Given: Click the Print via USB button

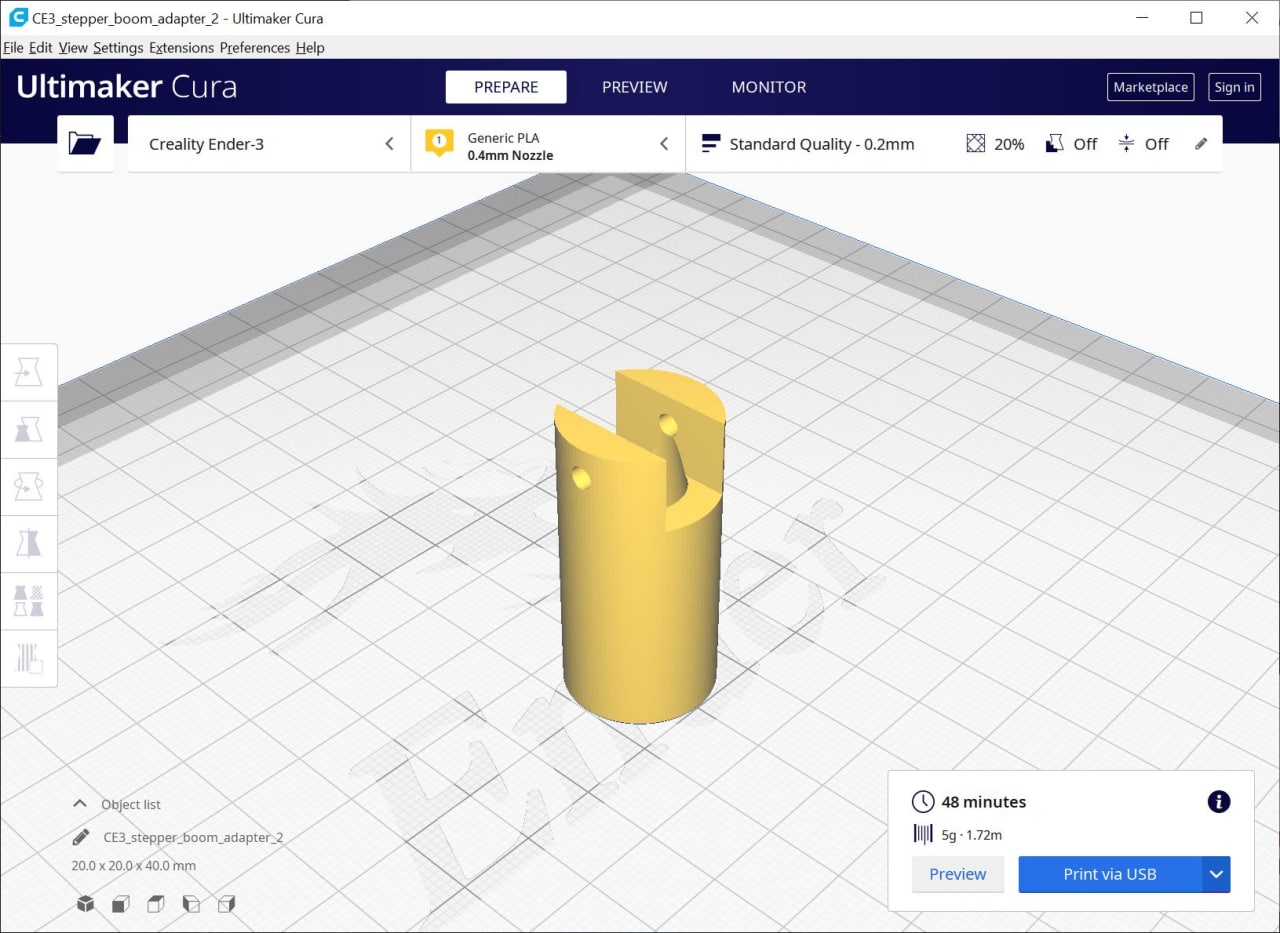Looking at the screenshot, I should click(x=1109, y=874).
